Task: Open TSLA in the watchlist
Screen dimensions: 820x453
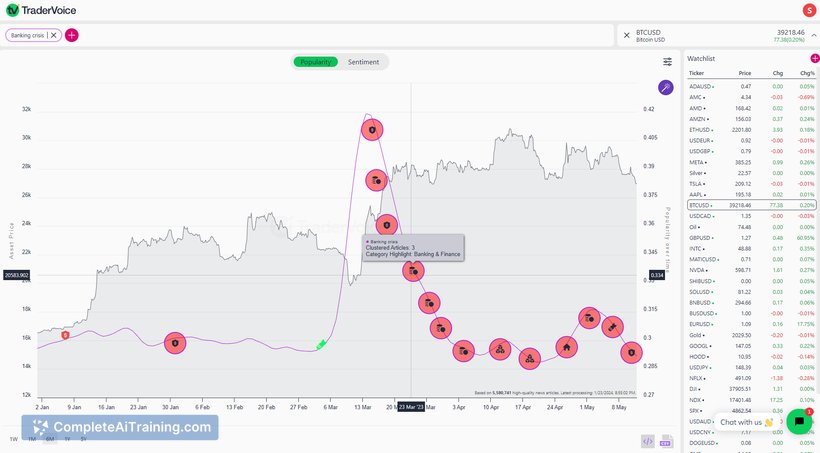Action: tap(751, 184)
